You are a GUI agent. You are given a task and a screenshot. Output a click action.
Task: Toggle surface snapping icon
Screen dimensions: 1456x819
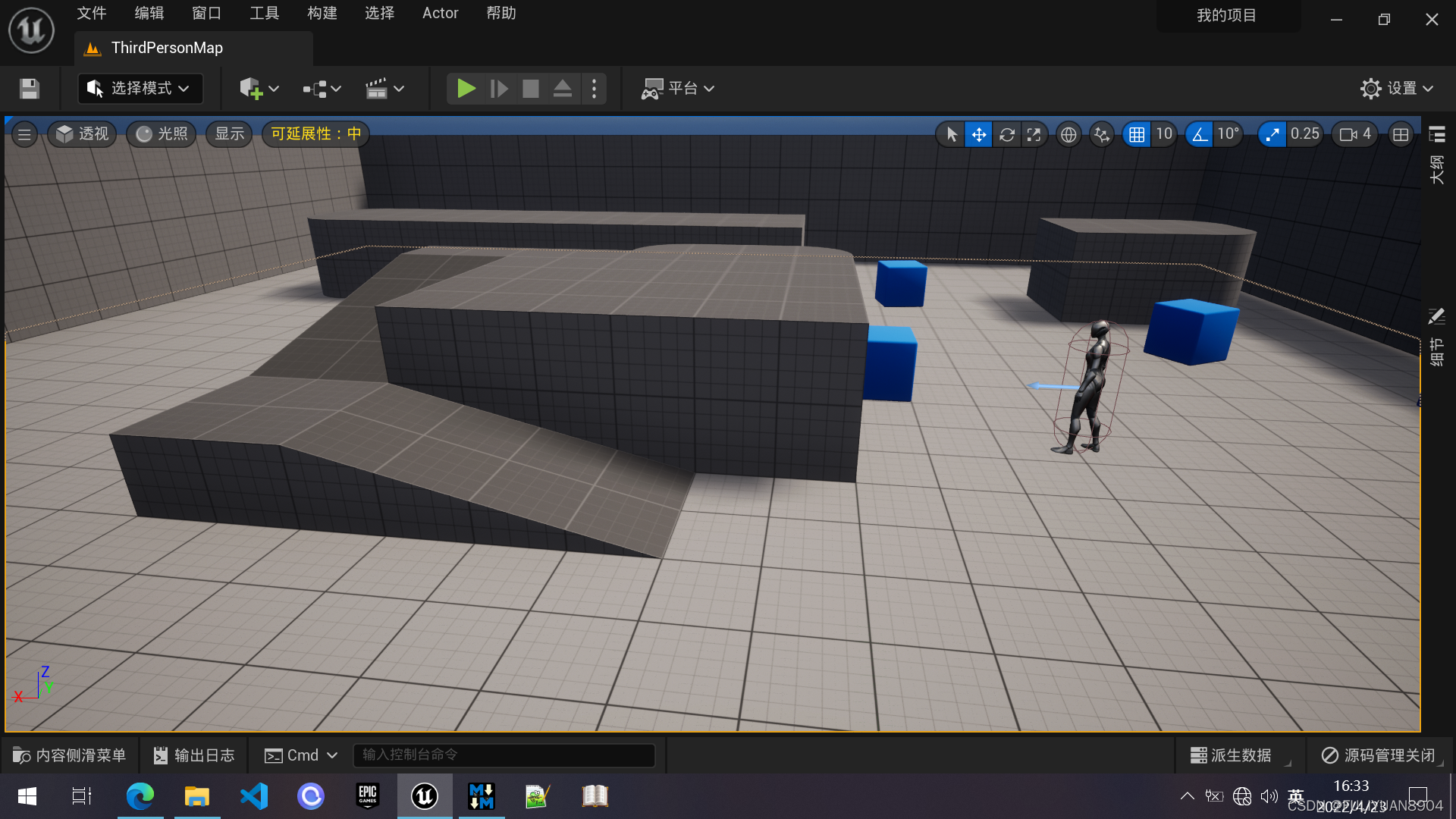(x=1102, y=134)
